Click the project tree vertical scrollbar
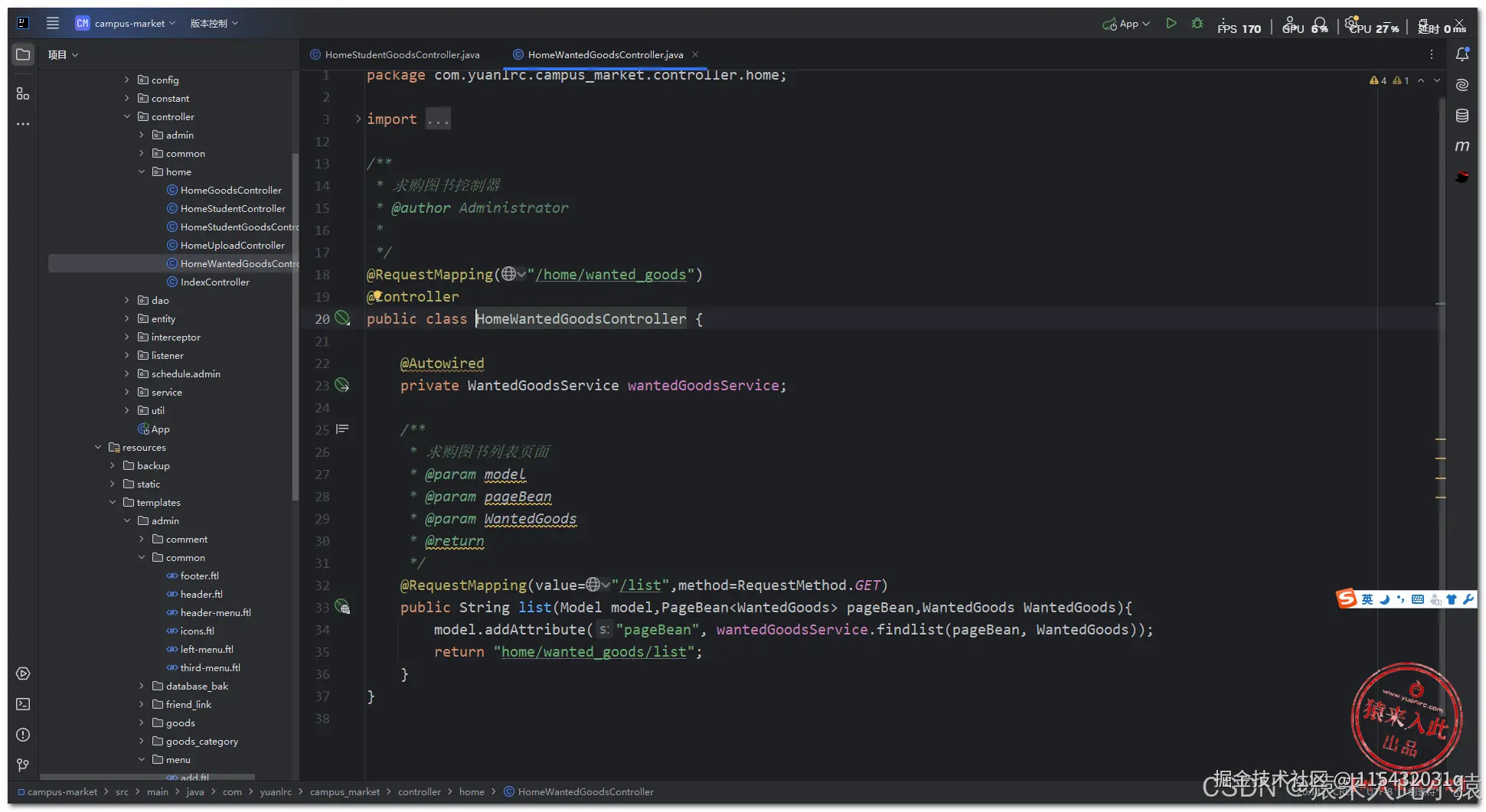This screenshot has height=812, width=1486. (296, 328)
